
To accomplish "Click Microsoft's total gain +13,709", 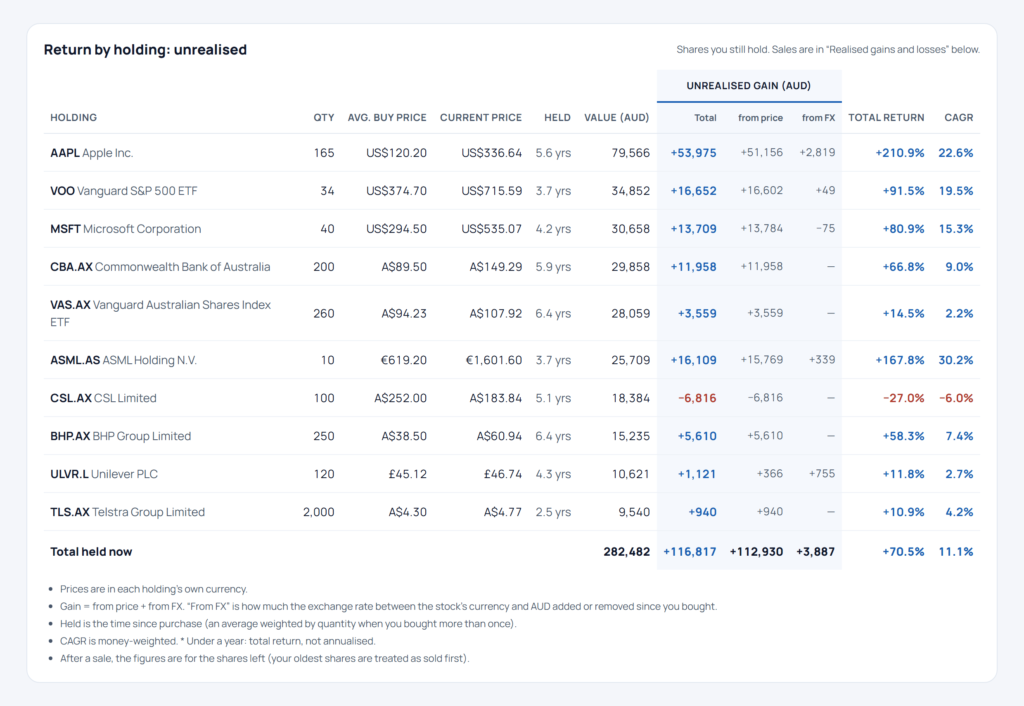I will pos(694,229).
